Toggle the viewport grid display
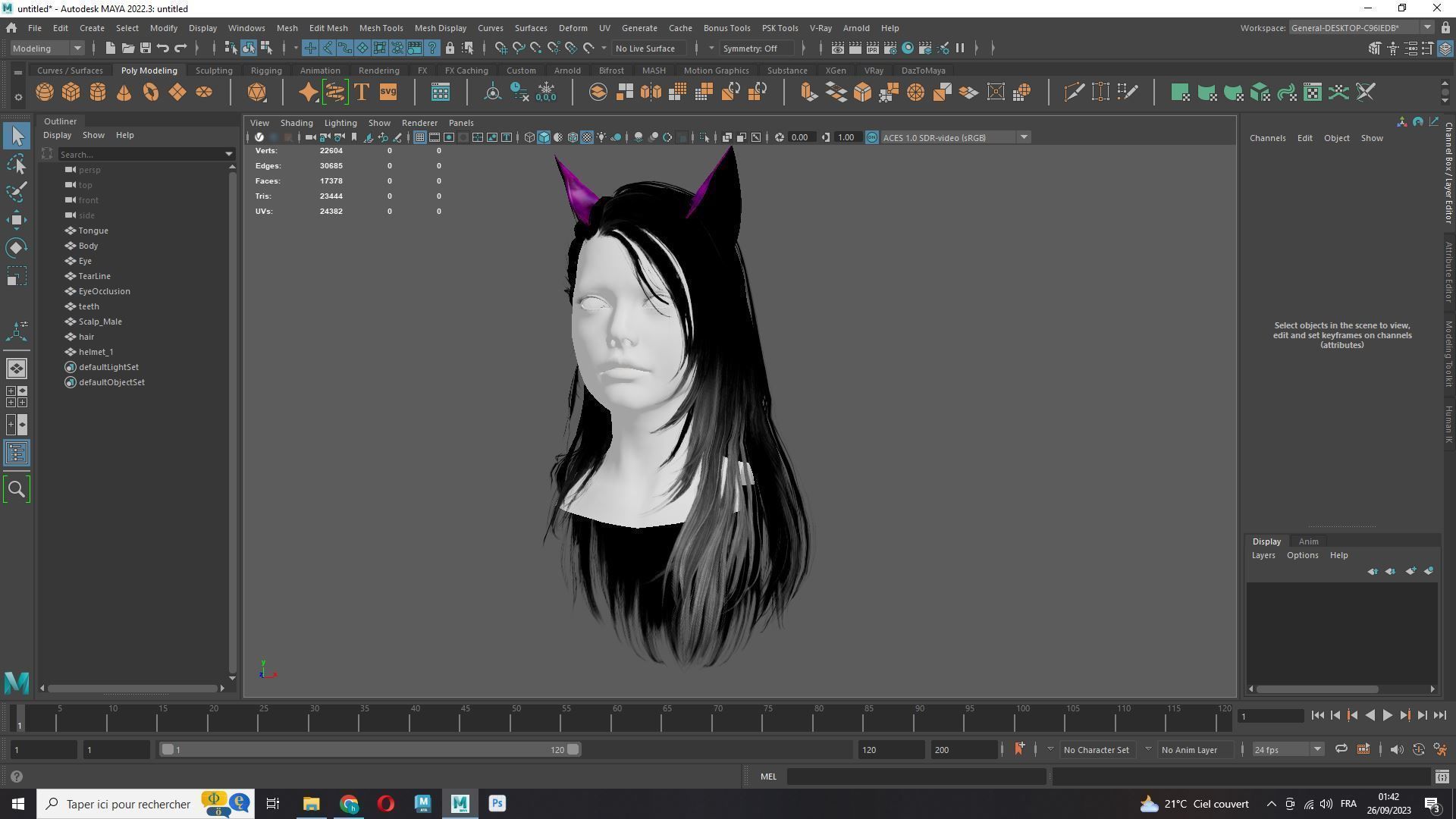 [419, 137]
